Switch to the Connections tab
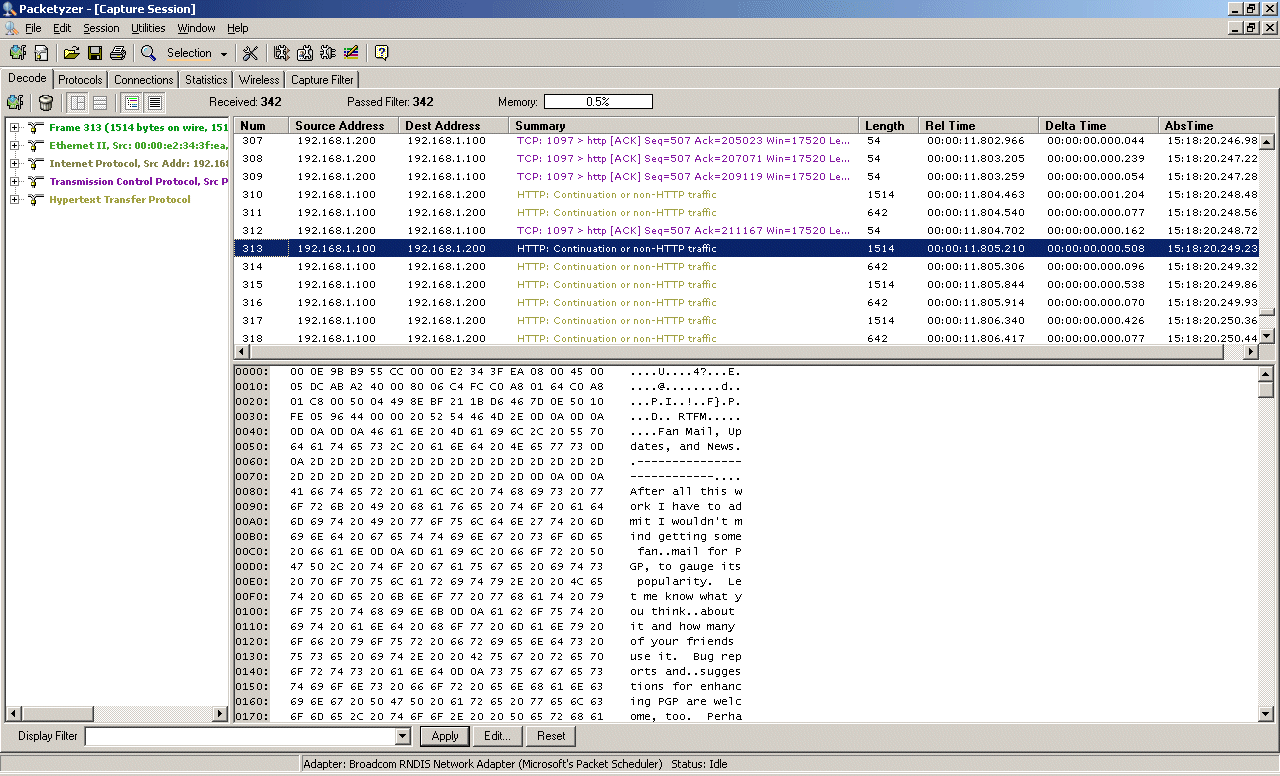Viewport: 1280px width, 776px height. click(143, 80)
